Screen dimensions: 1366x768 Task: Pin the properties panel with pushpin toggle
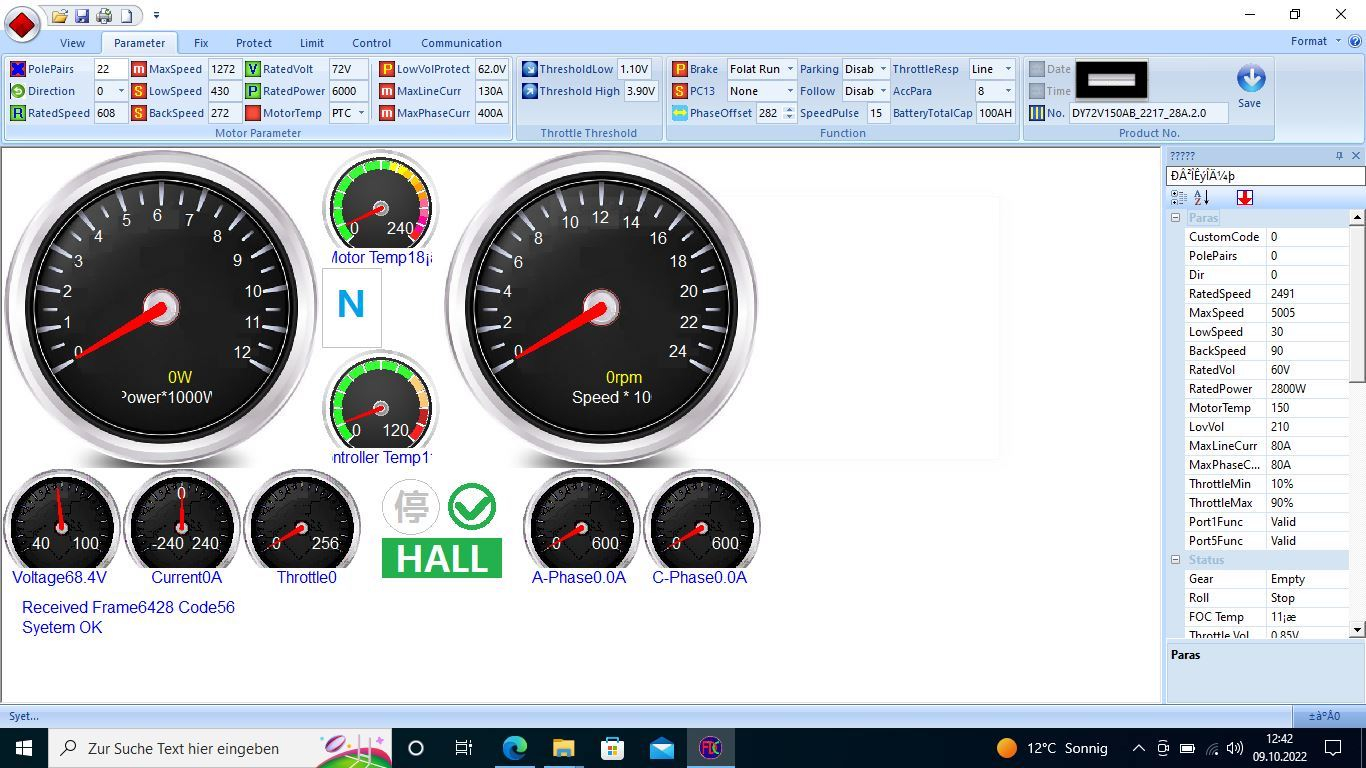(1339, 156)
